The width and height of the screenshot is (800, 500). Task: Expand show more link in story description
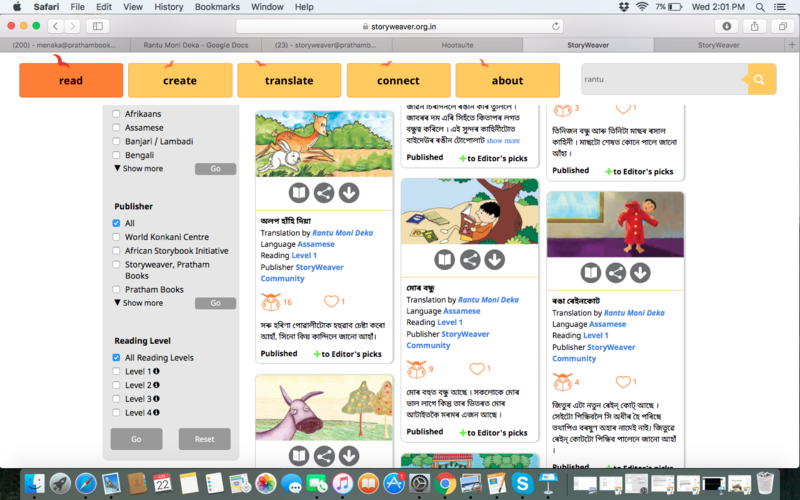[x=503, y=140]
